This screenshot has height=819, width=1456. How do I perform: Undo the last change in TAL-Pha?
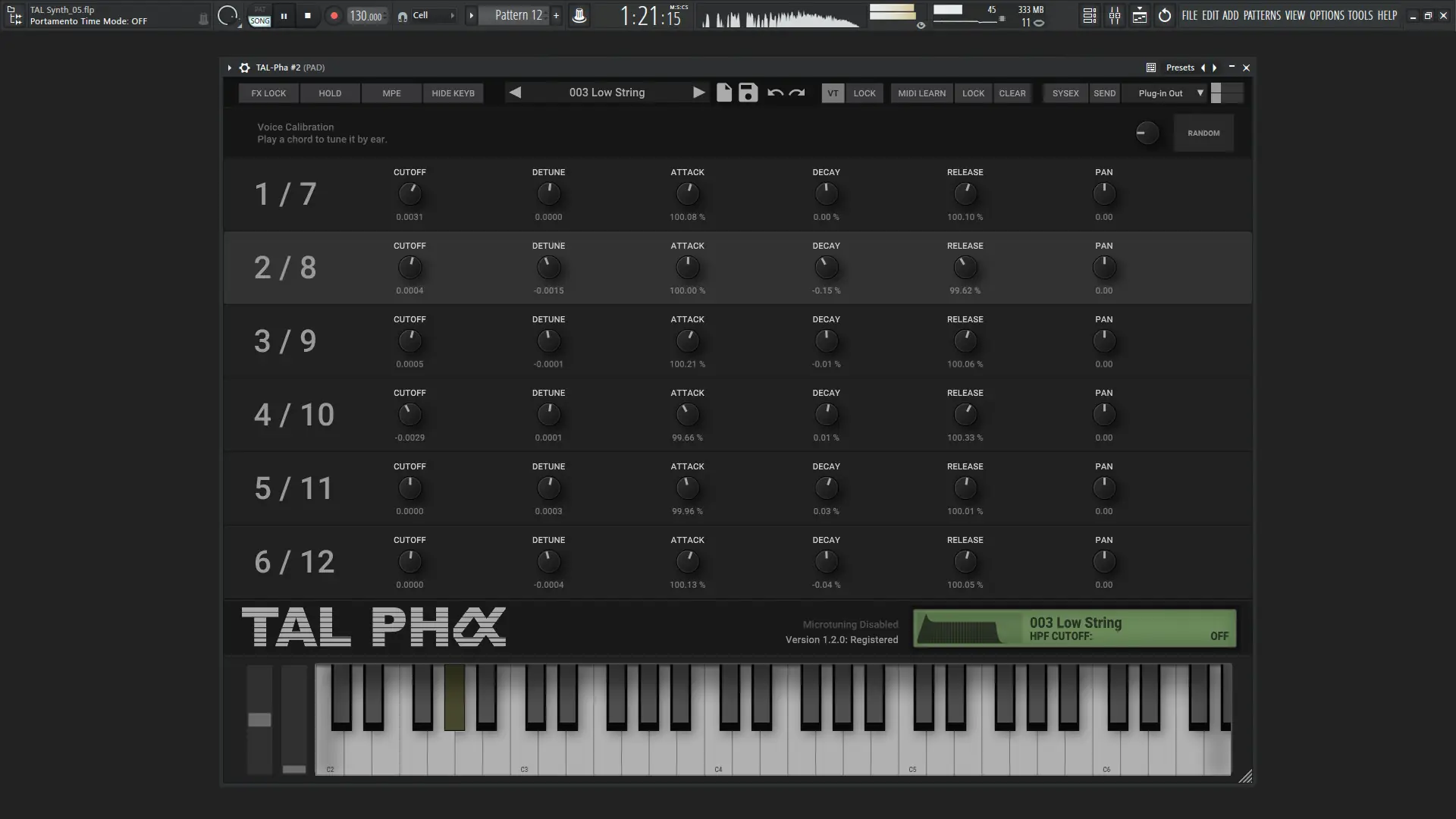click(x=775, y=93)
